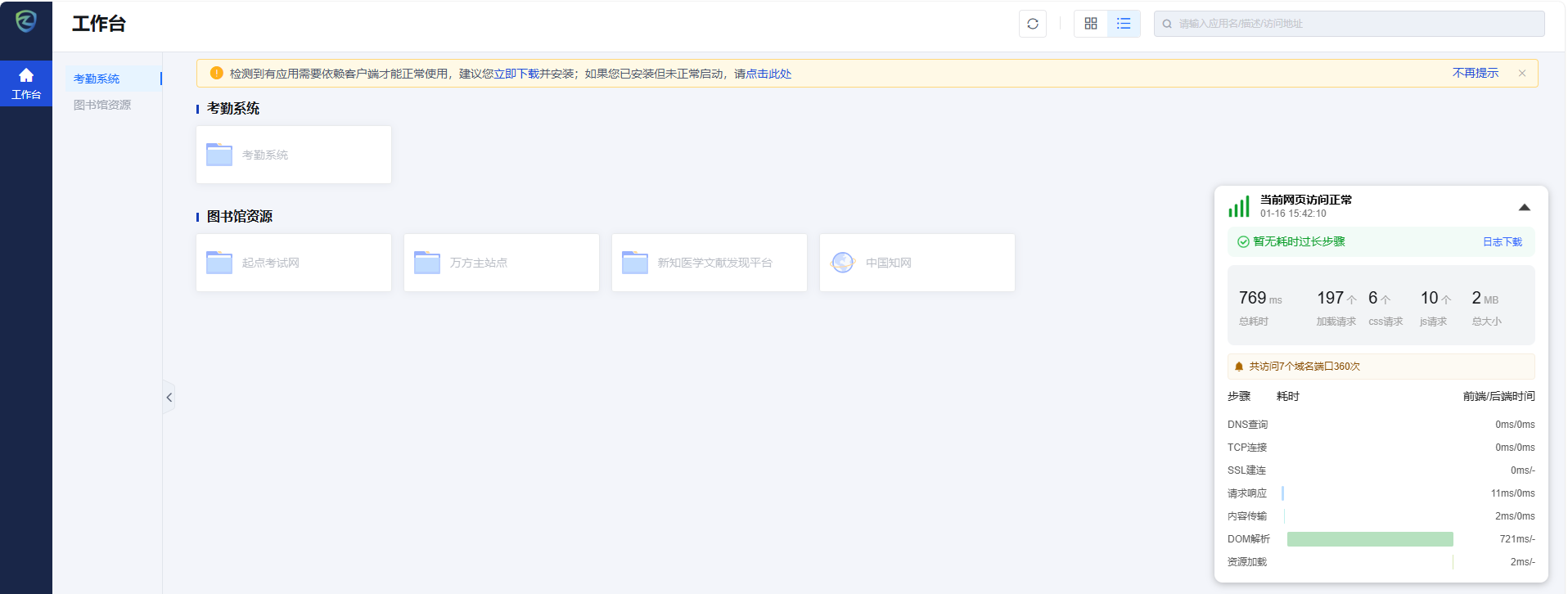Screen dimensions: 1568x594
Task: Collapse the left category sidebar
Action: [x=169, y=398]
